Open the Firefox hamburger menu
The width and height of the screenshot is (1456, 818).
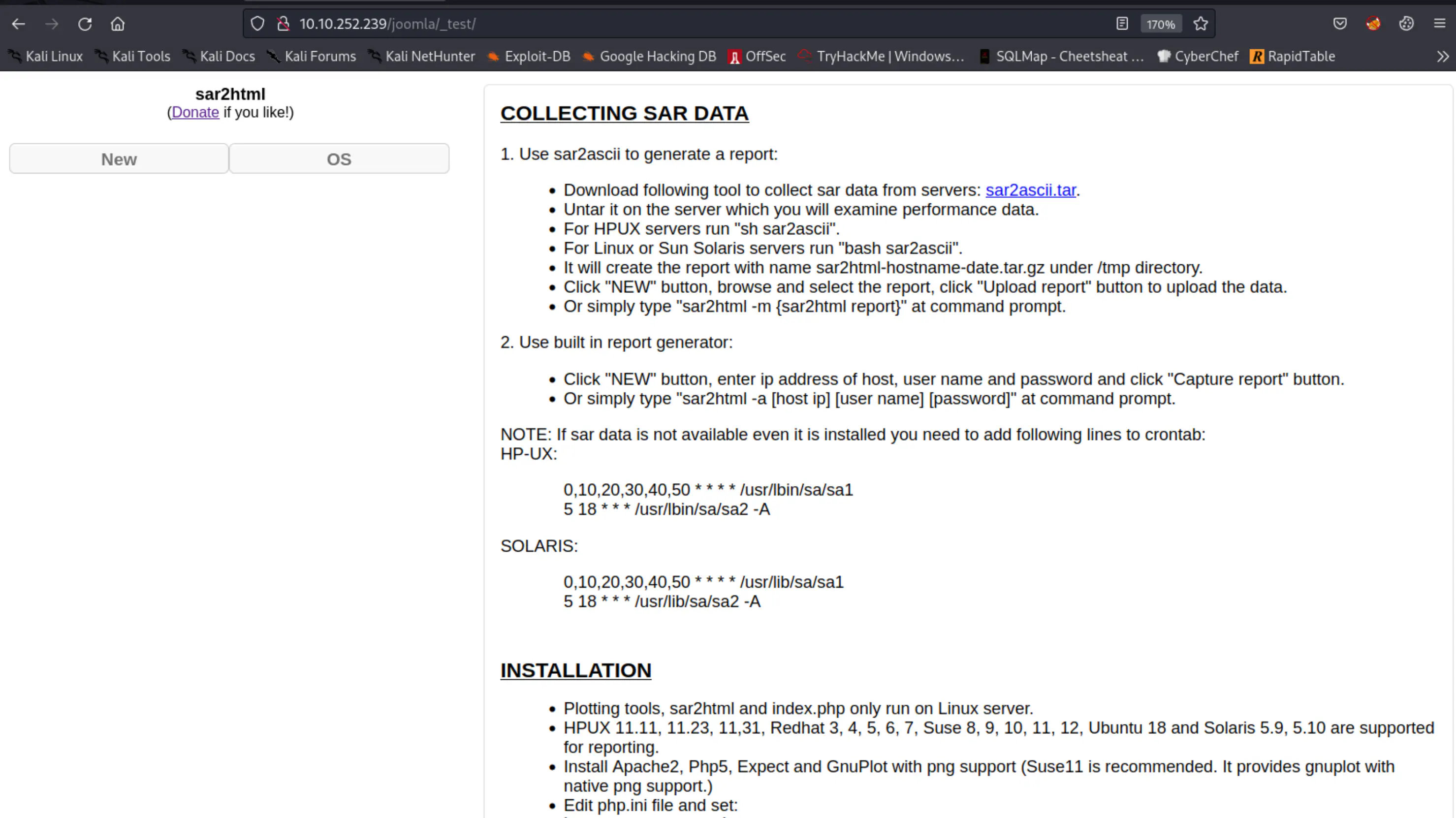tap(1439, 24)
